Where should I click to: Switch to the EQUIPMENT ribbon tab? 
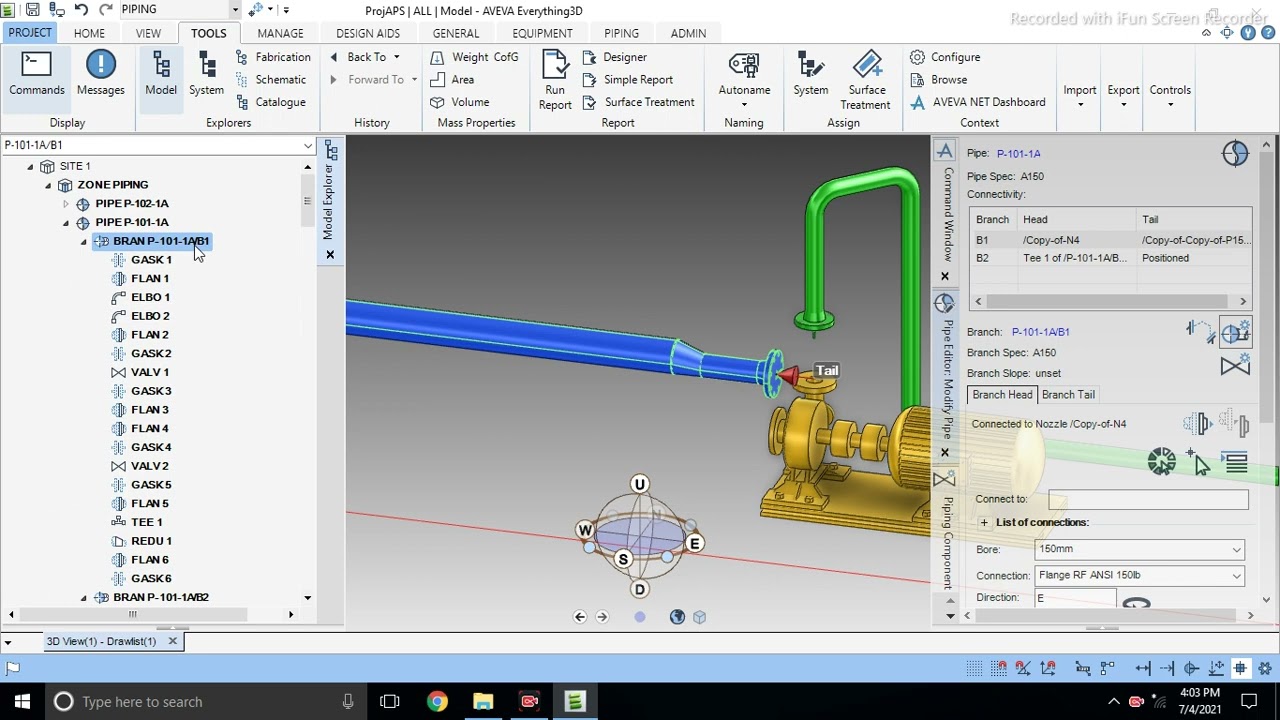pos(543,33)
